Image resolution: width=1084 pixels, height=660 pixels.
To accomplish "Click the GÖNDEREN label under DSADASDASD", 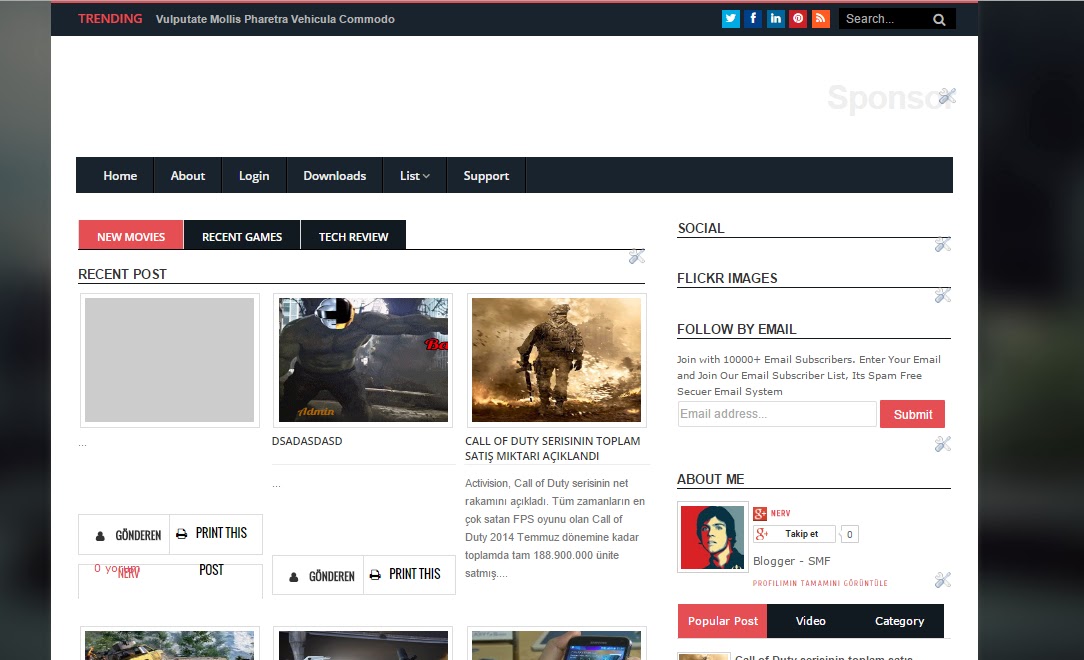I will (332, 576).
